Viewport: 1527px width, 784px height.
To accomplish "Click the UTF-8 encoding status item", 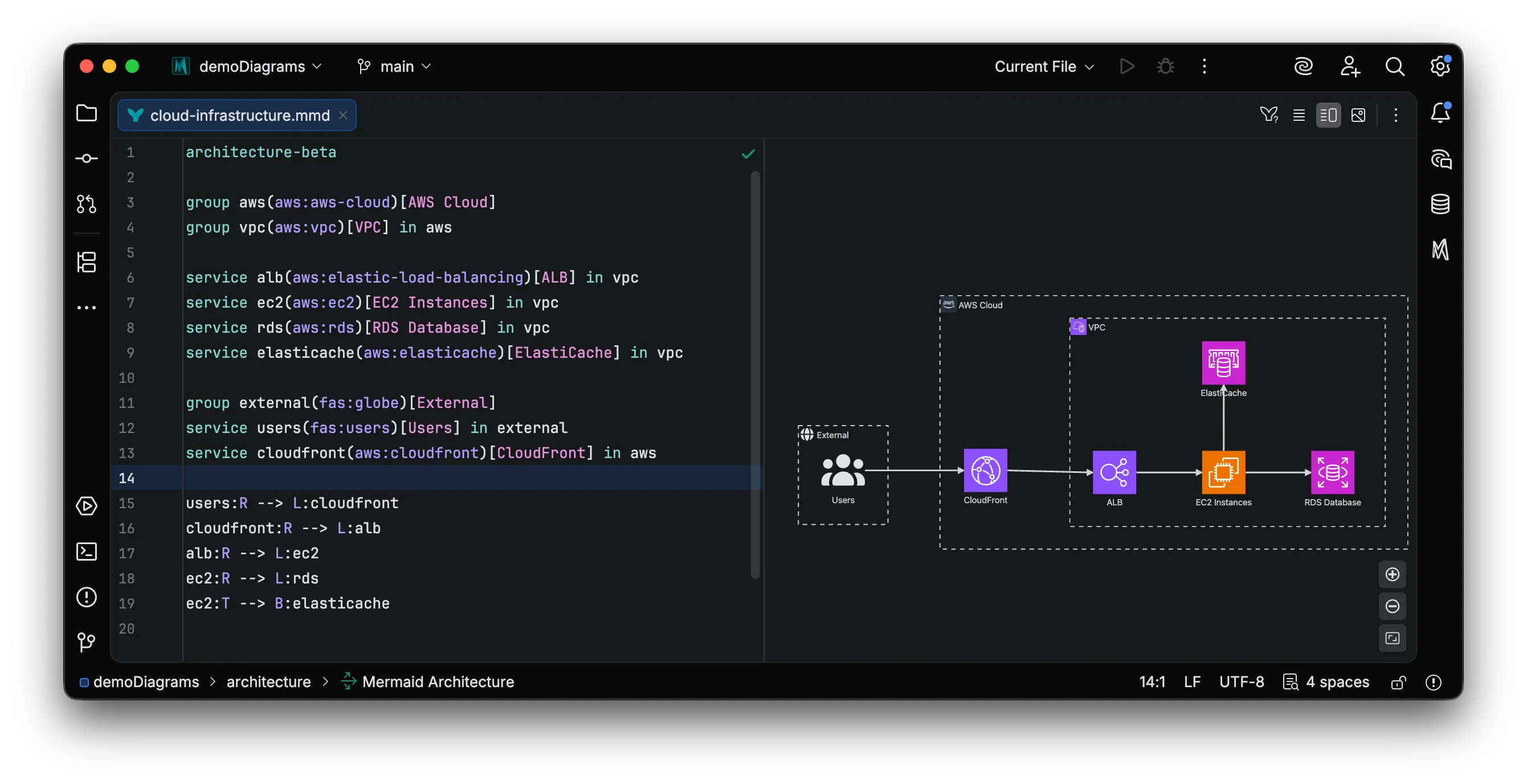I will pyautogui.click(x=1242, y=681).
